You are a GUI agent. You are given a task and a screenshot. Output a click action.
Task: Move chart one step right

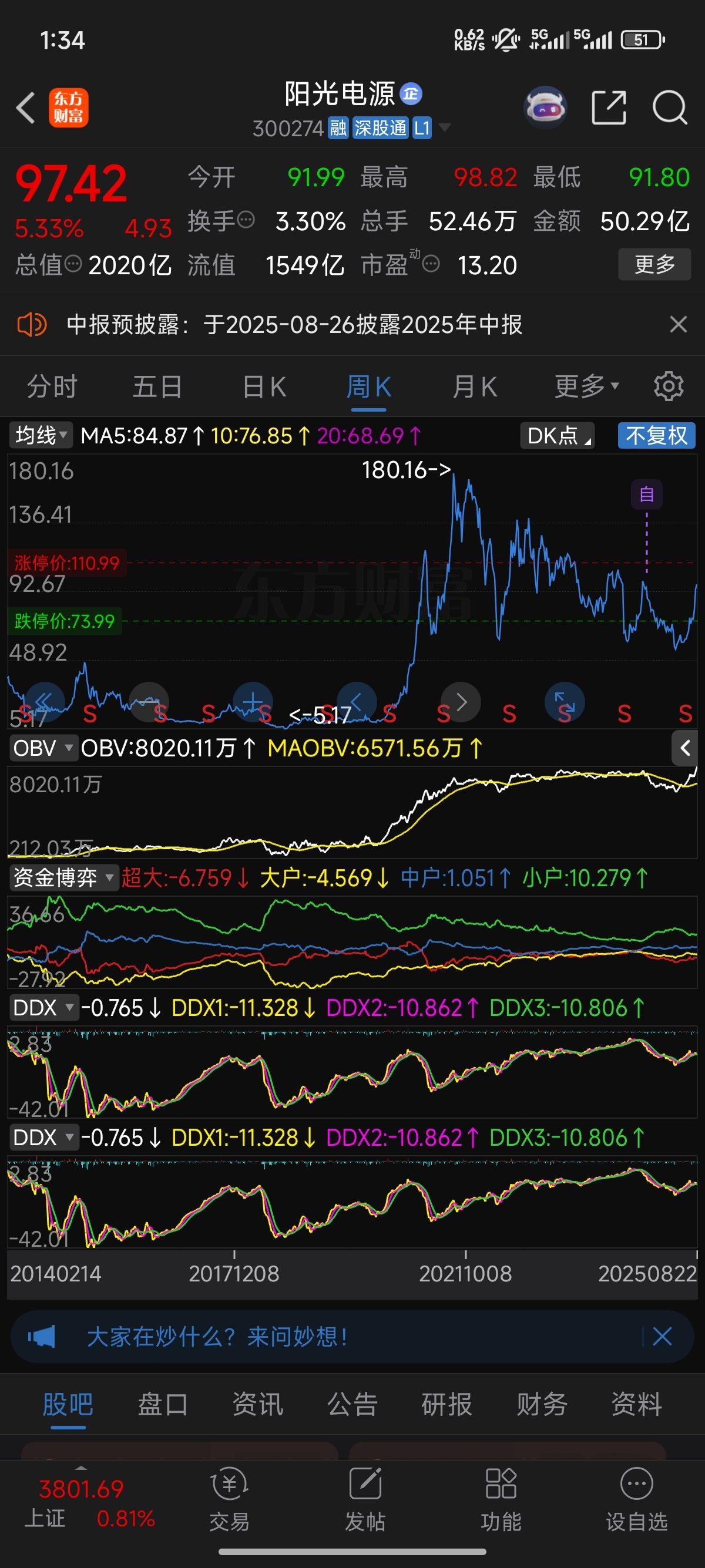pyautogui.click(x=461, y=702)
